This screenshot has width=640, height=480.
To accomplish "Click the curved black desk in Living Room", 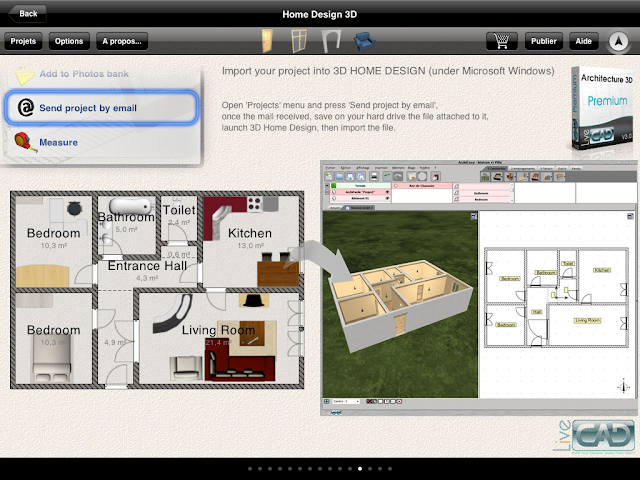I will tap(173, 314).
